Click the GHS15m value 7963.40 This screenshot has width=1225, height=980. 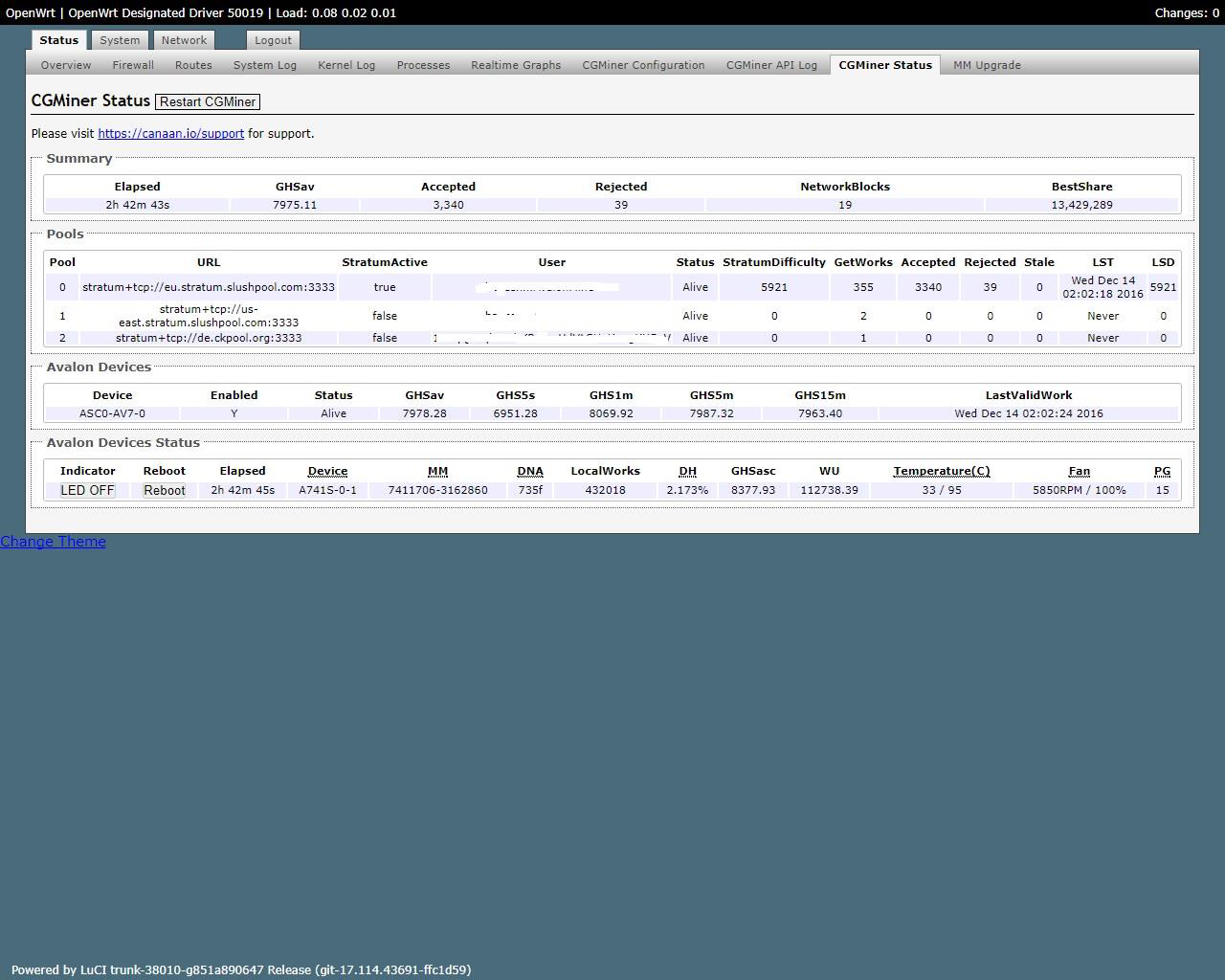tap(819, 413)
